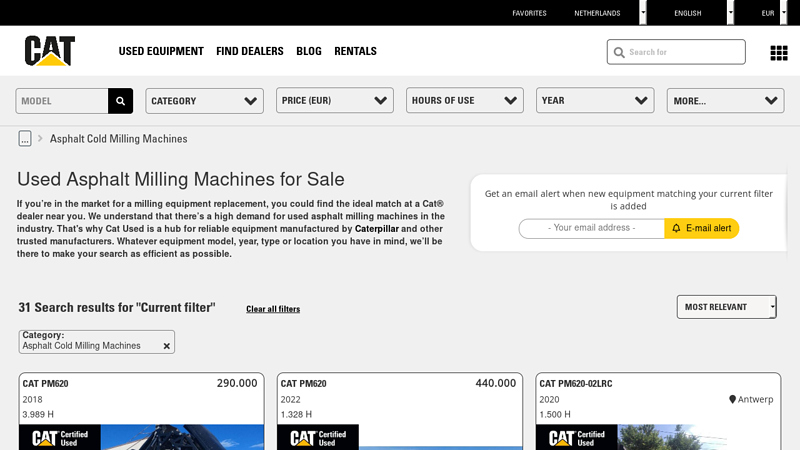Click the CAT logo
The image size is (800, 450).
pos(49,51)
